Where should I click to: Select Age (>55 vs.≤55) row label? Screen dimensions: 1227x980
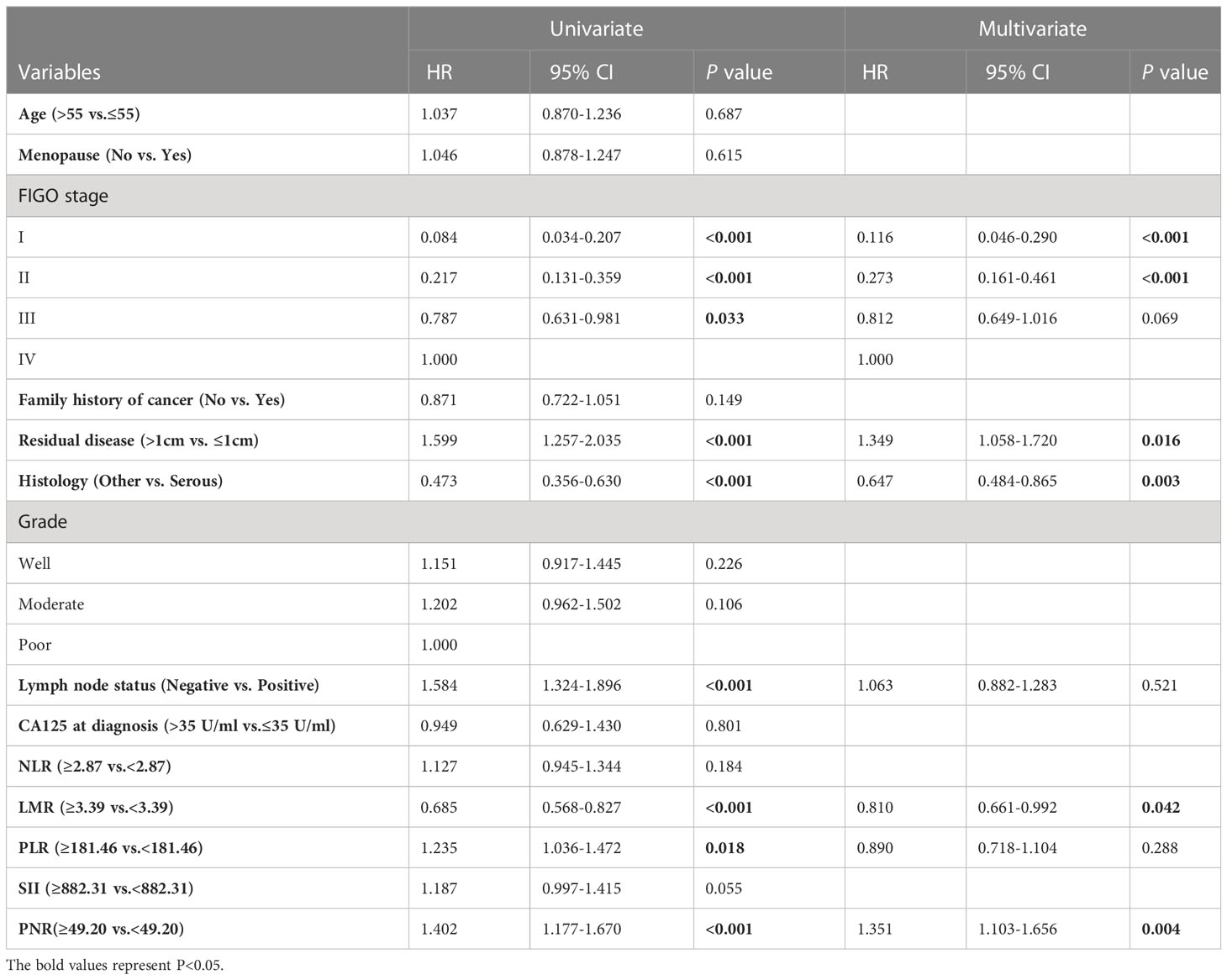coord(79,114)
